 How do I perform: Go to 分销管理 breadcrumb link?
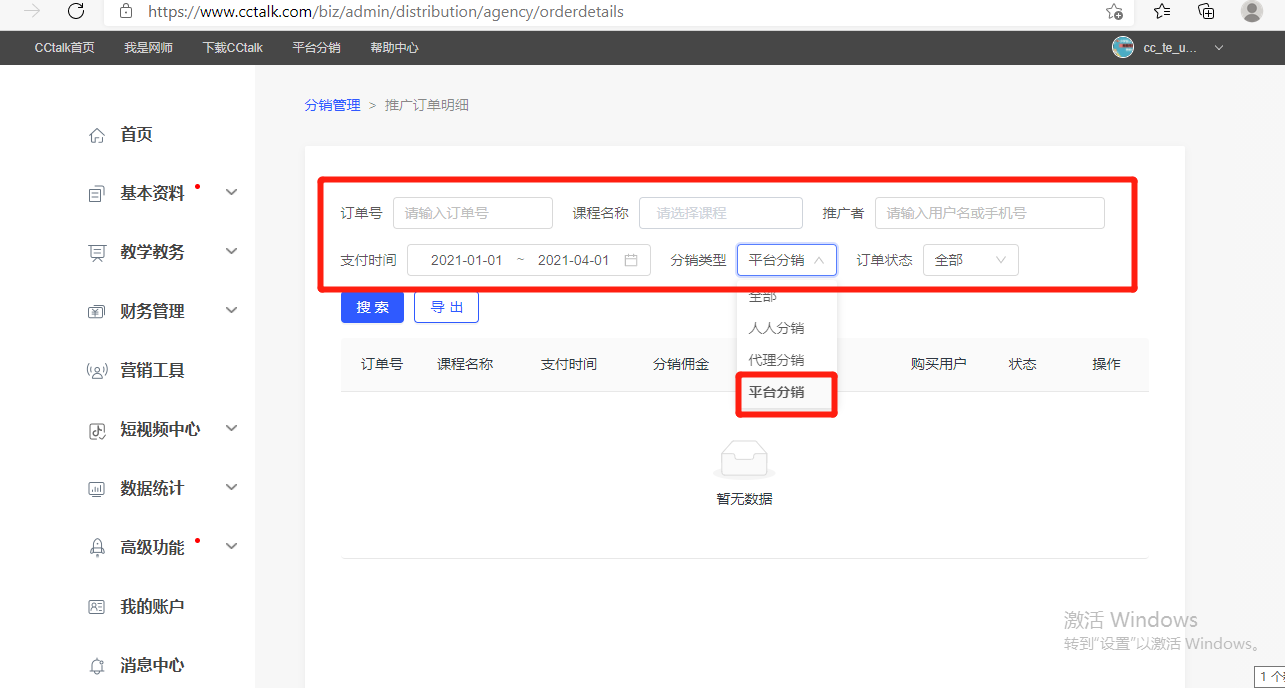coord(332,105)
